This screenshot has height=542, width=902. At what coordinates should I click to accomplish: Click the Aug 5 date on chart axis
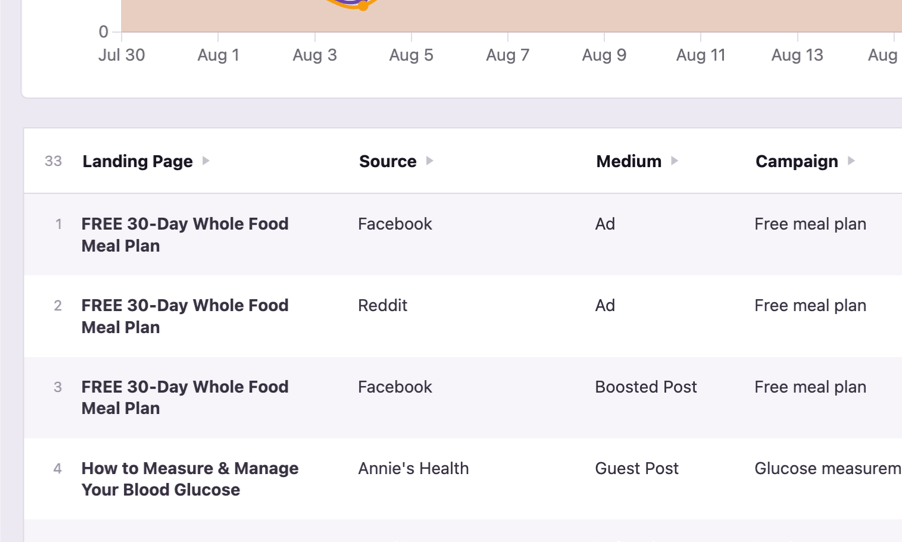(x=411, y=55)
